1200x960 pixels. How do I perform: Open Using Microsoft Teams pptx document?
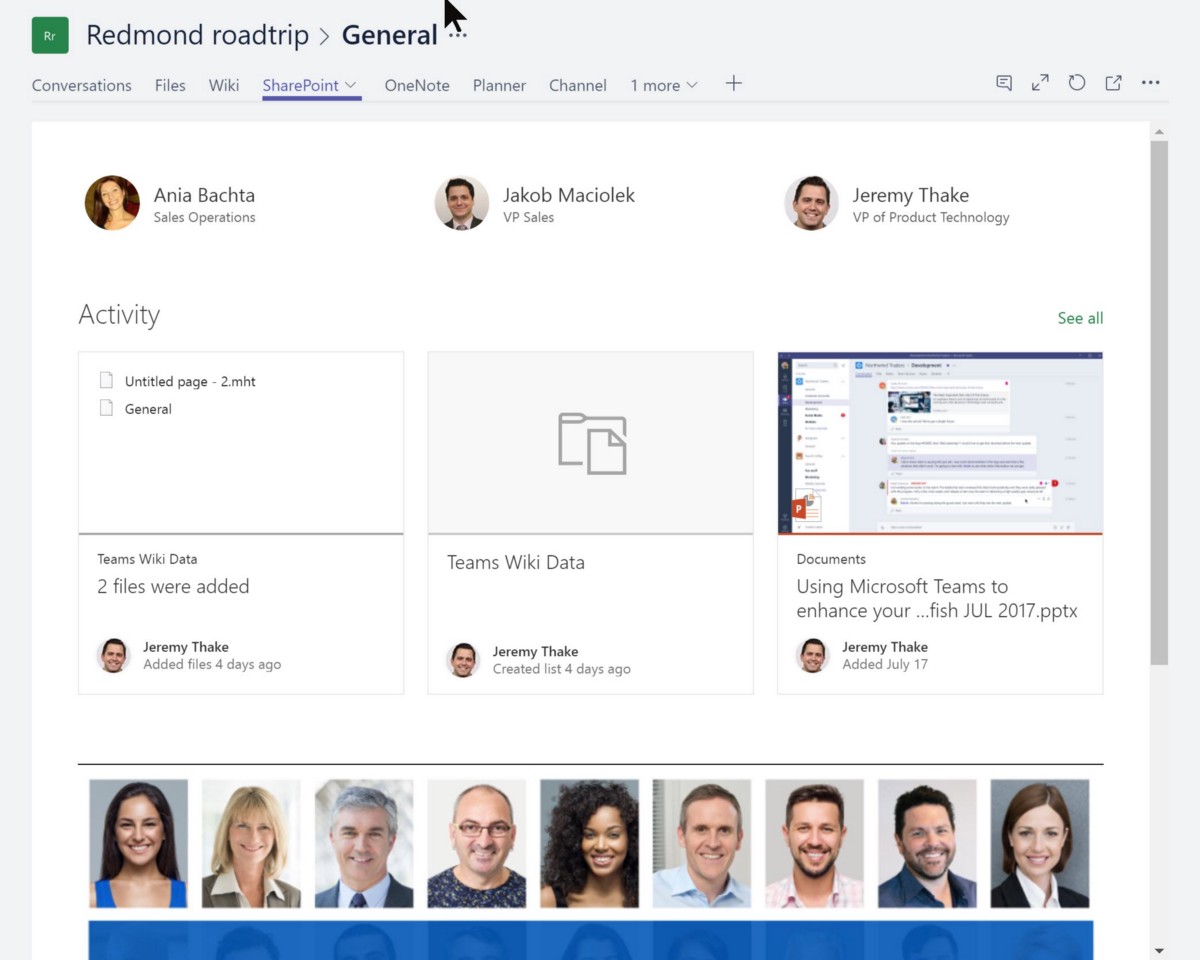coord(937,598)
